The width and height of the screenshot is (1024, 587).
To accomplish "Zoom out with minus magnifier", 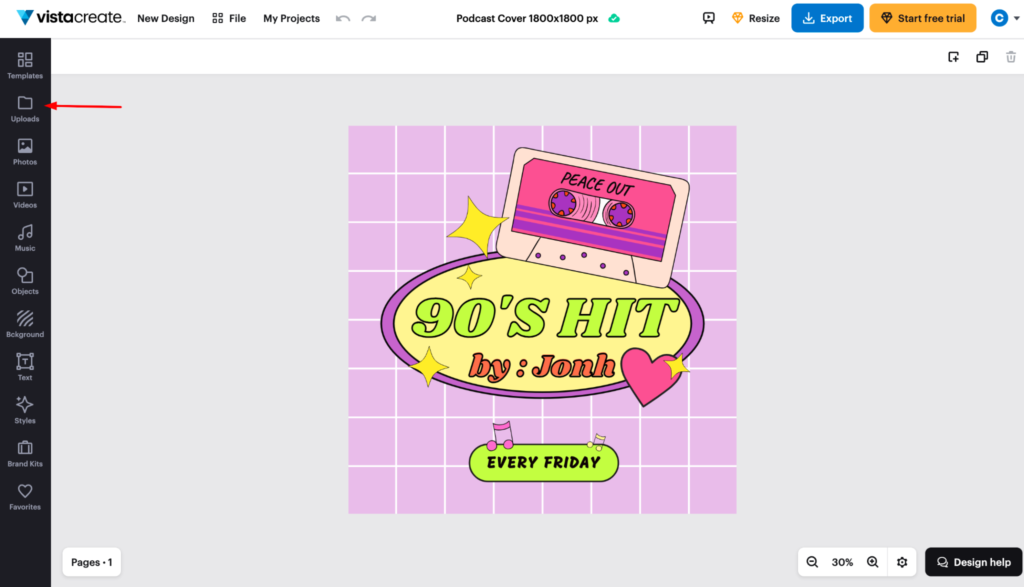I will tap(812, 562).
